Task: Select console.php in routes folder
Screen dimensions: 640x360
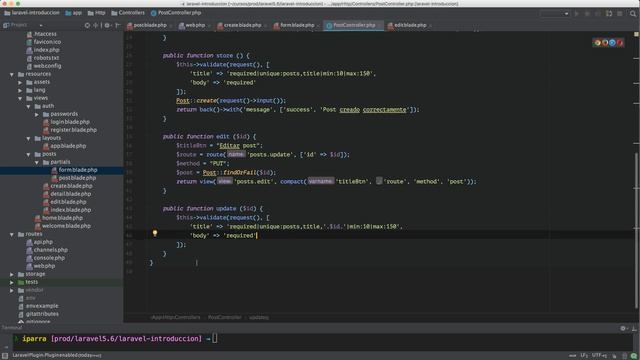Action: pyautogui.click(x=46, y=258)
